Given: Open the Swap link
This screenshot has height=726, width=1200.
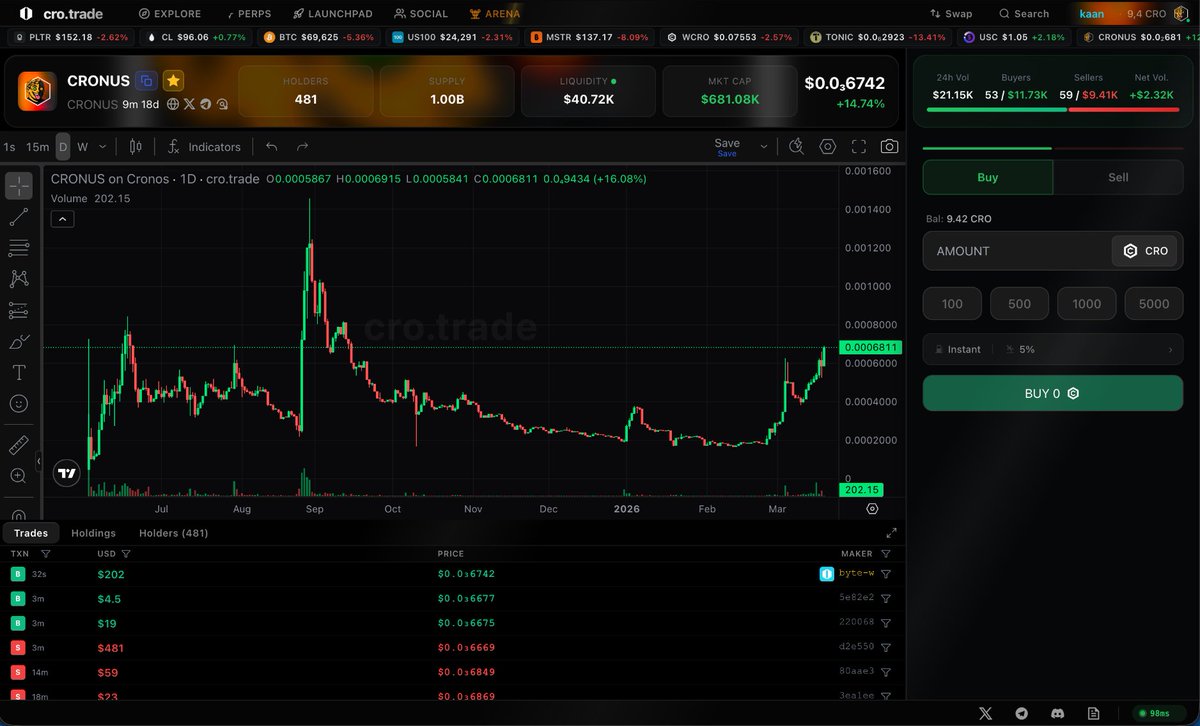Looking at the screenshot, I should click(951, 14).
